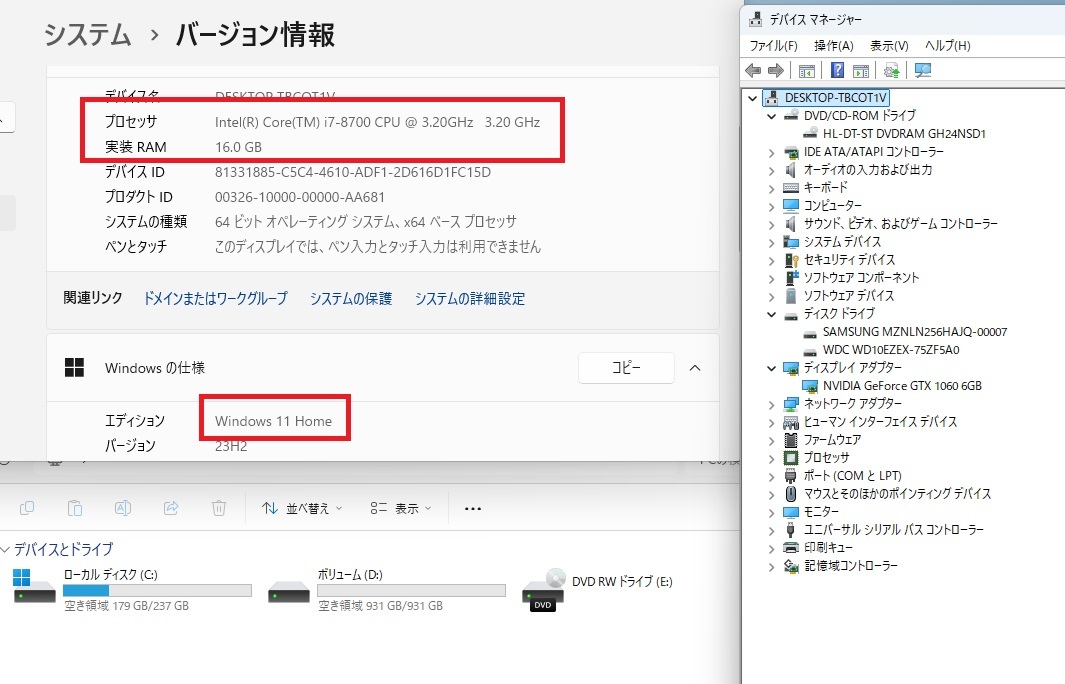This screenshot has height=684, width=1065.
Task: Click the 16.0 GB RAM value
Action: [238, 147]
